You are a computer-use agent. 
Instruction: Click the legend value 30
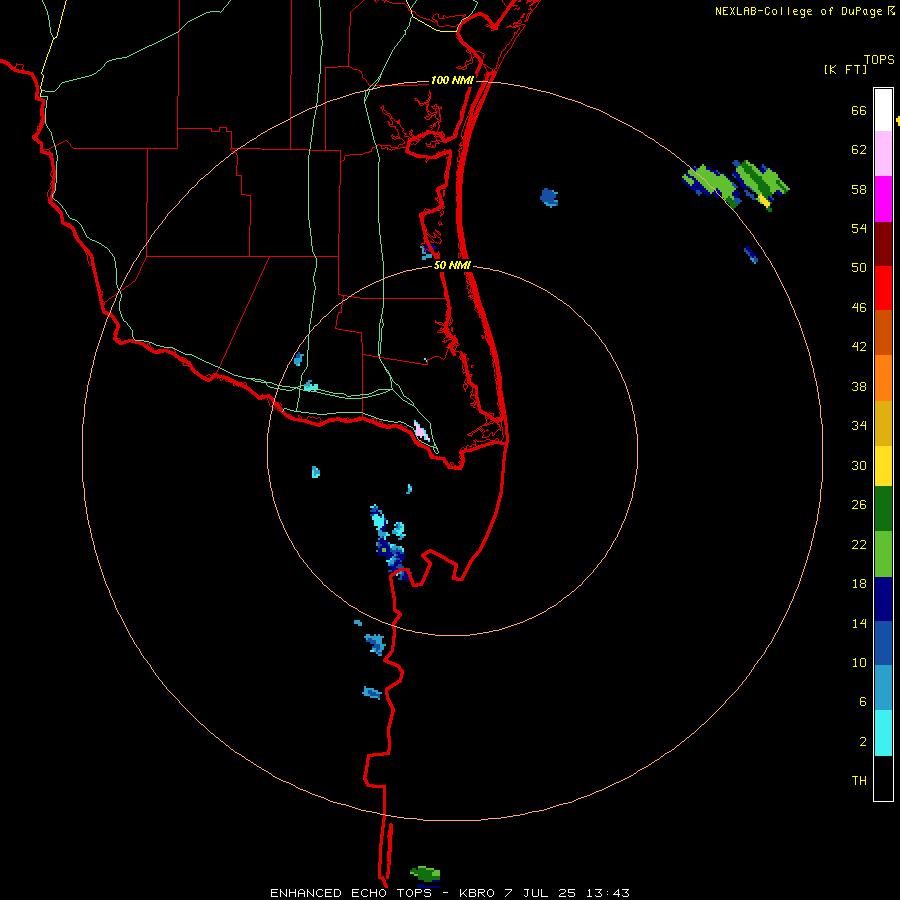tap(859, 465)
